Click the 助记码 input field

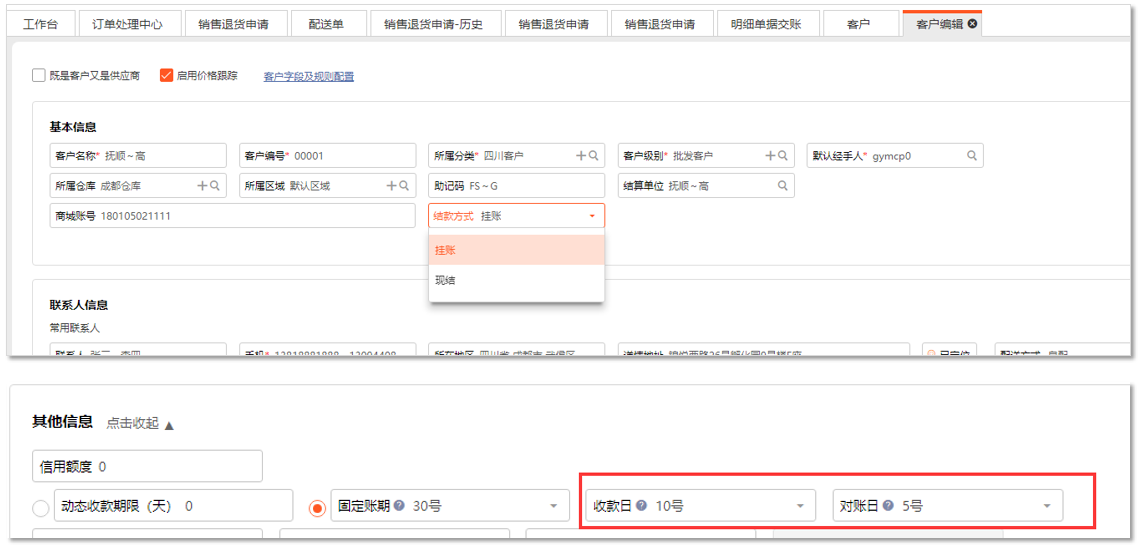click(x=517, y=186)
